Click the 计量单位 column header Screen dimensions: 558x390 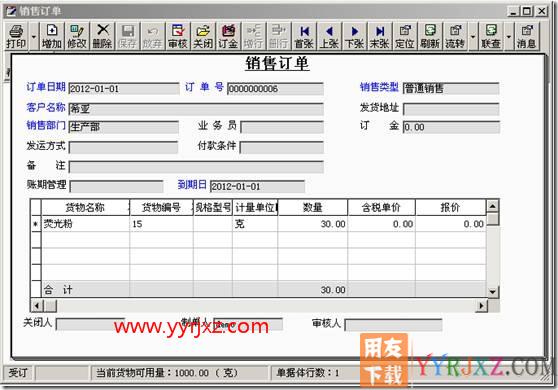(256, 207)
